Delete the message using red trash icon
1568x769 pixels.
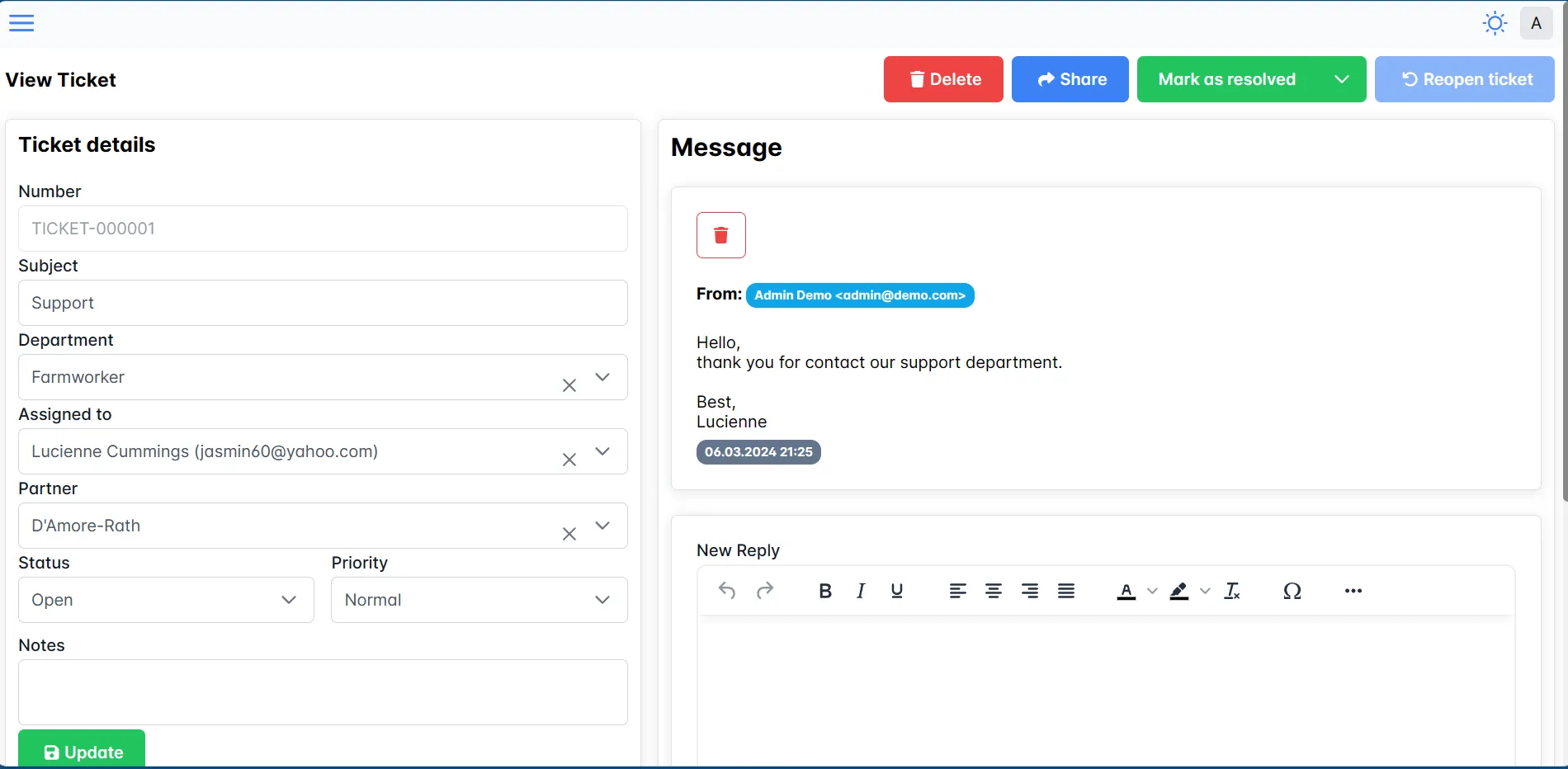[720, 235]
